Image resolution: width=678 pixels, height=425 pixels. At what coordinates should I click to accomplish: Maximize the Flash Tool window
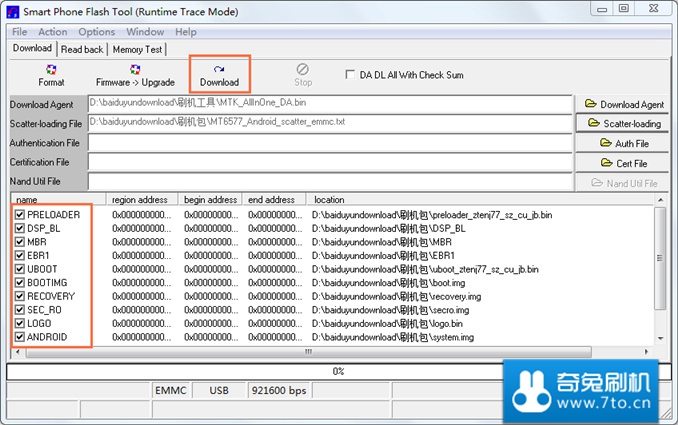[x=624, y=9]
